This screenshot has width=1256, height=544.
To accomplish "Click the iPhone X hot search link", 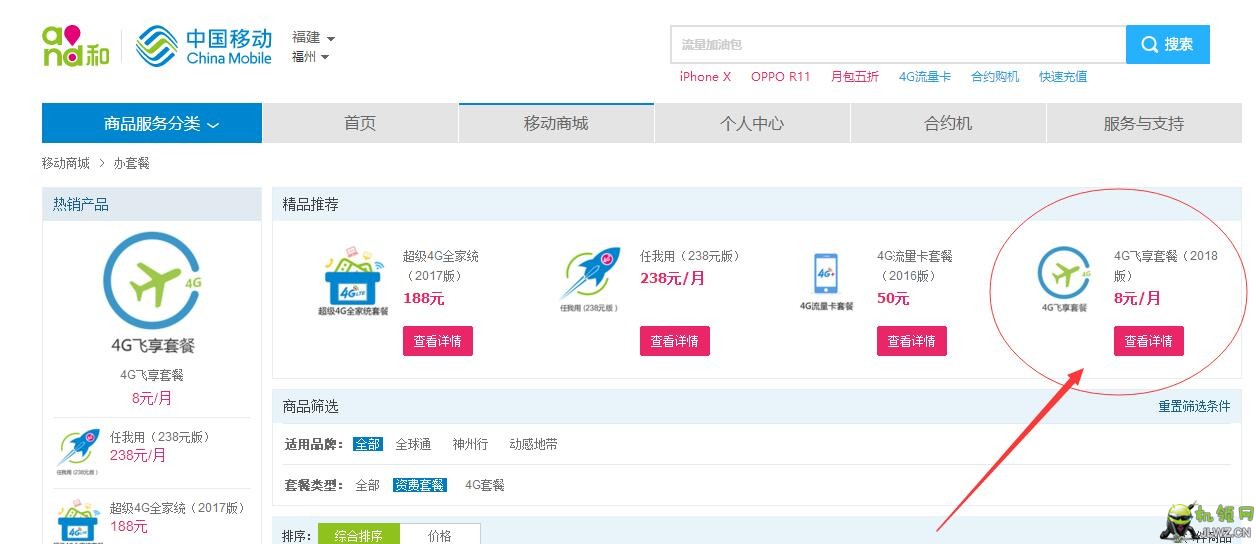I will tap(705, 76).
